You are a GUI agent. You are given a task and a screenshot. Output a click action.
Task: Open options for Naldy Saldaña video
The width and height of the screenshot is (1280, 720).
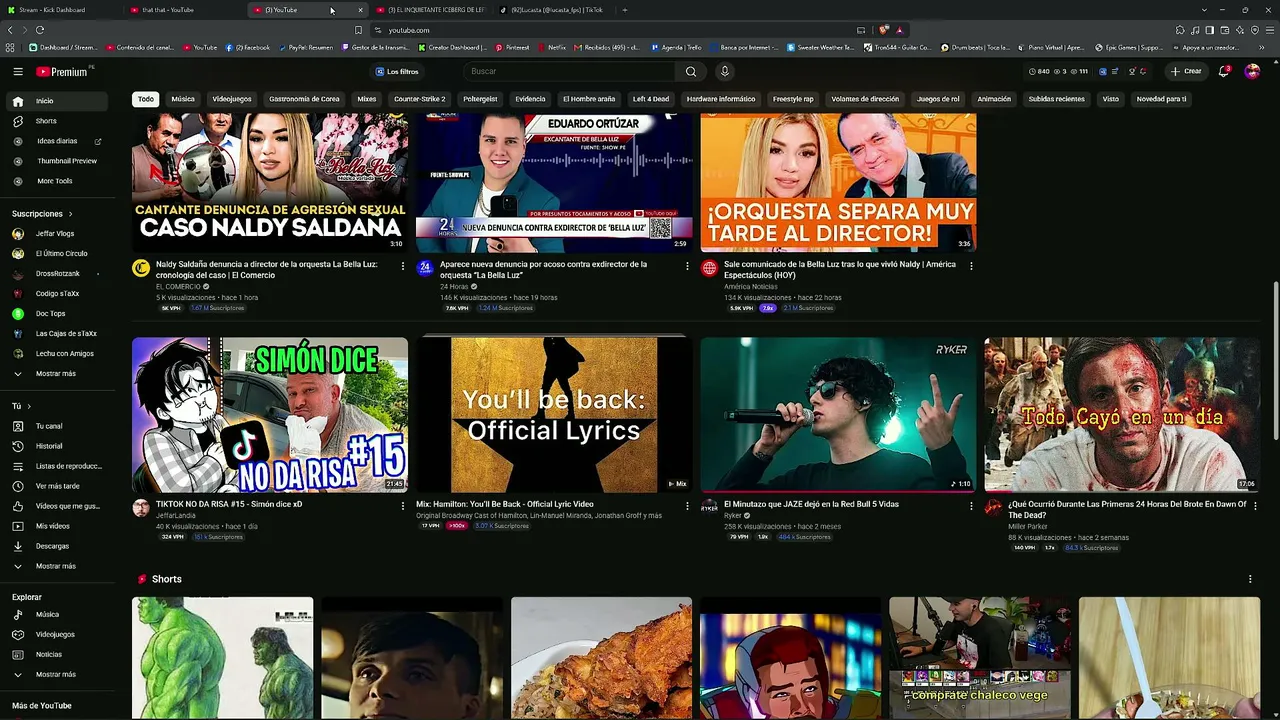[403, 266]
